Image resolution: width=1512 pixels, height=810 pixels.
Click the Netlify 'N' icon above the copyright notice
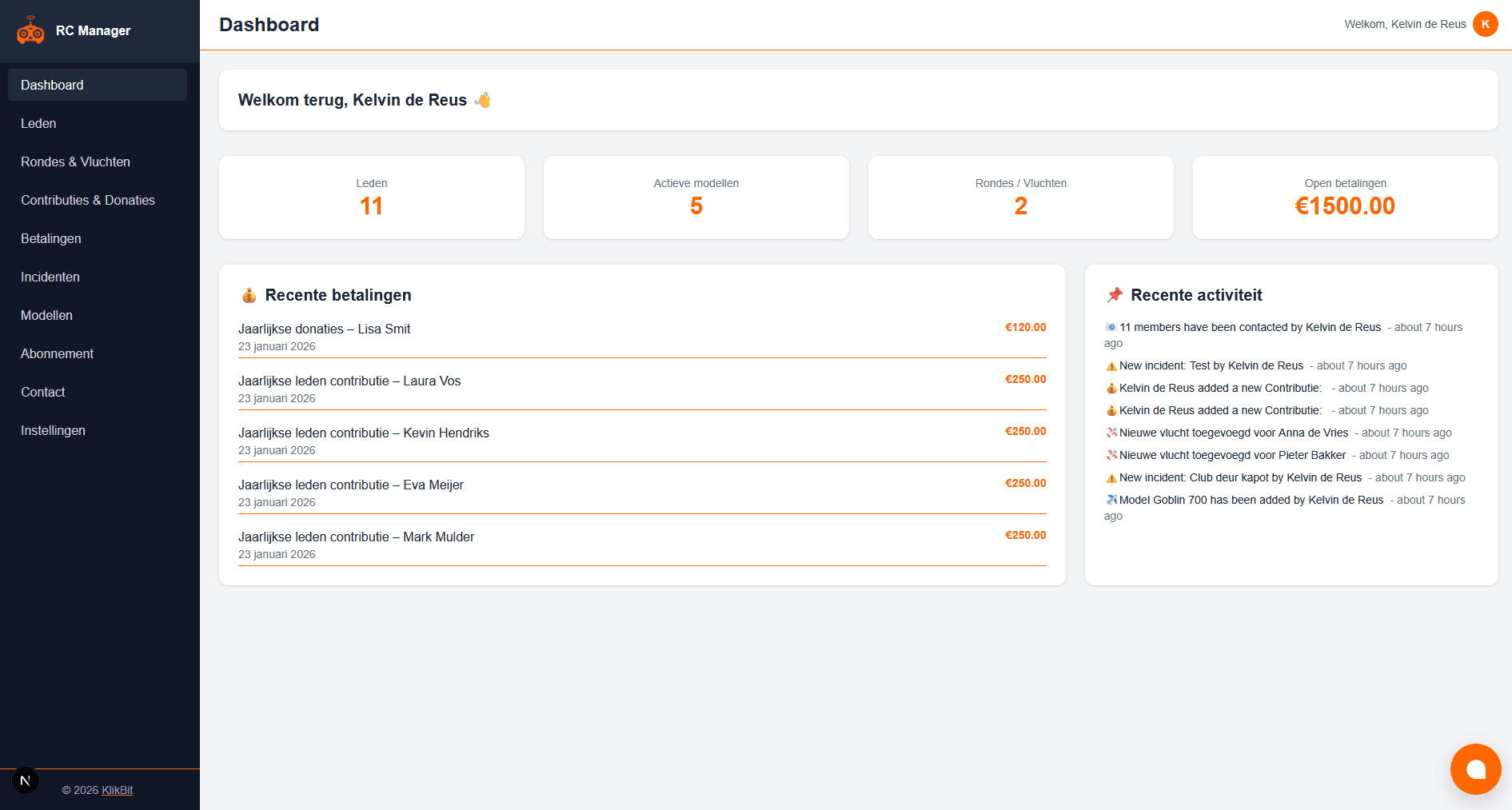(25, 780)
